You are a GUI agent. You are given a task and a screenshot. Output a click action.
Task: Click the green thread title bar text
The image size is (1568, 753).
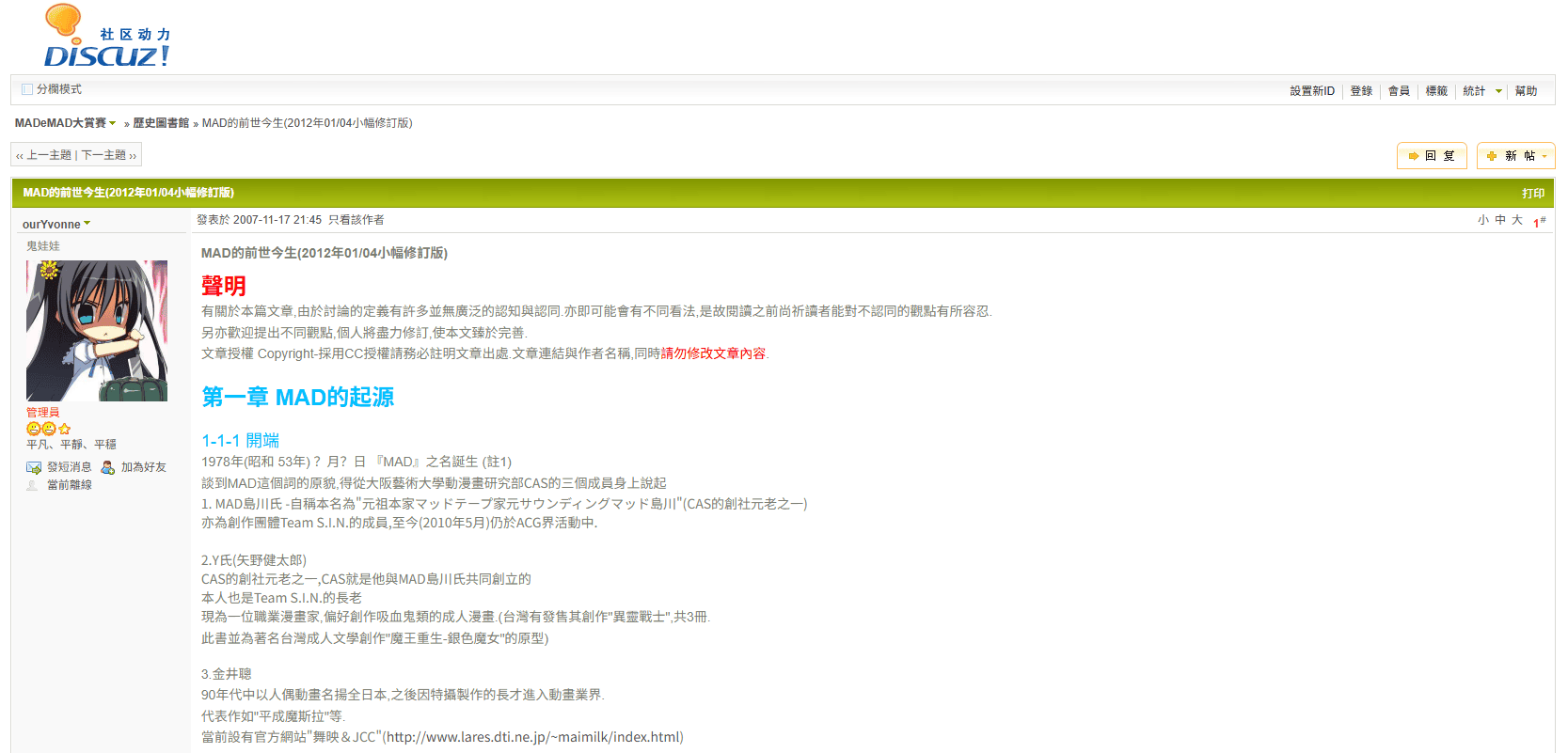point(129,193)
